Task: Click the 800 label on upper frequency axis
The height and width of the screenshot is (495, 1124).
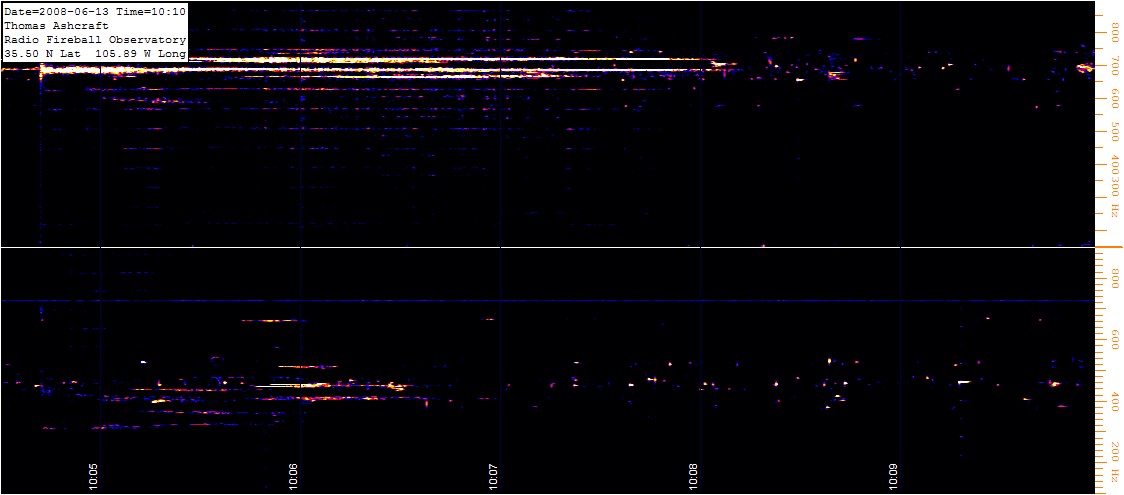Action: [1115, 33]
